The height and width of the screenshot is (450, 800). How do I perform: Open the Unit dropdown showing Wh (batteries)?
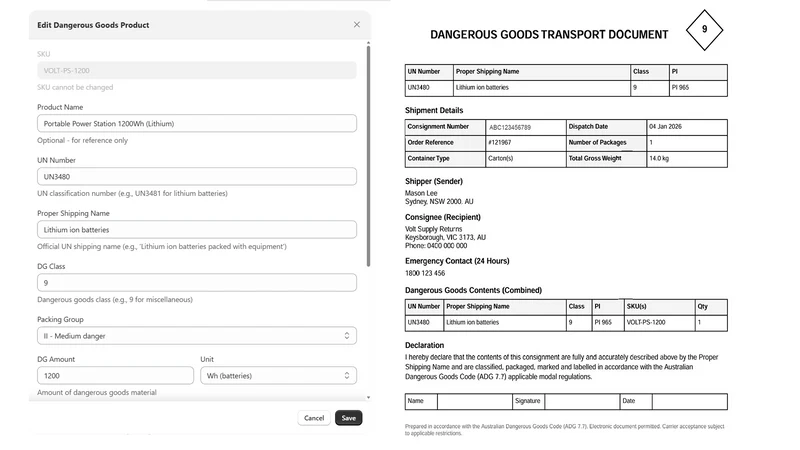278,376
